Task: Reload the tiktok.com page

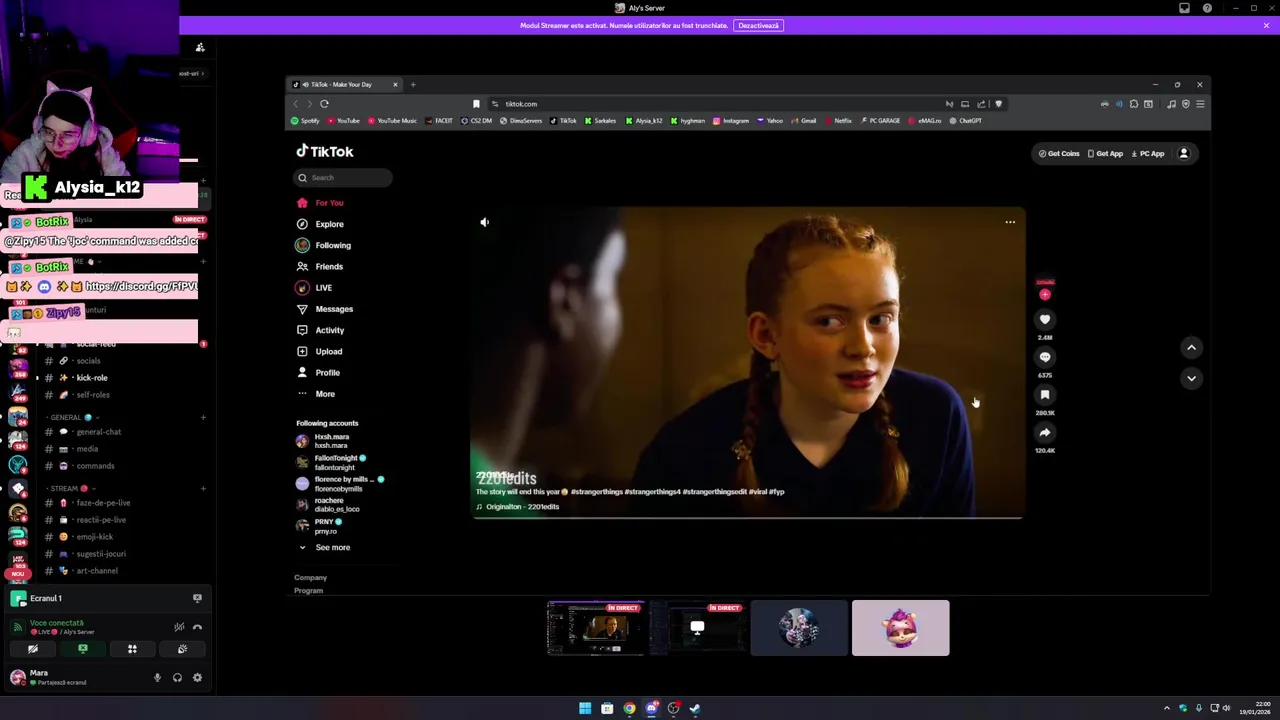Action: 324,104
